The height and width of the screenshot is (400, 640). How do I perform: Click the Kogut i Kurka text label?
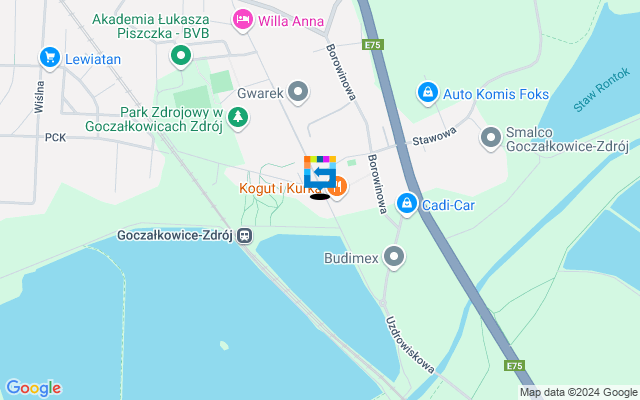pos(280,189)
